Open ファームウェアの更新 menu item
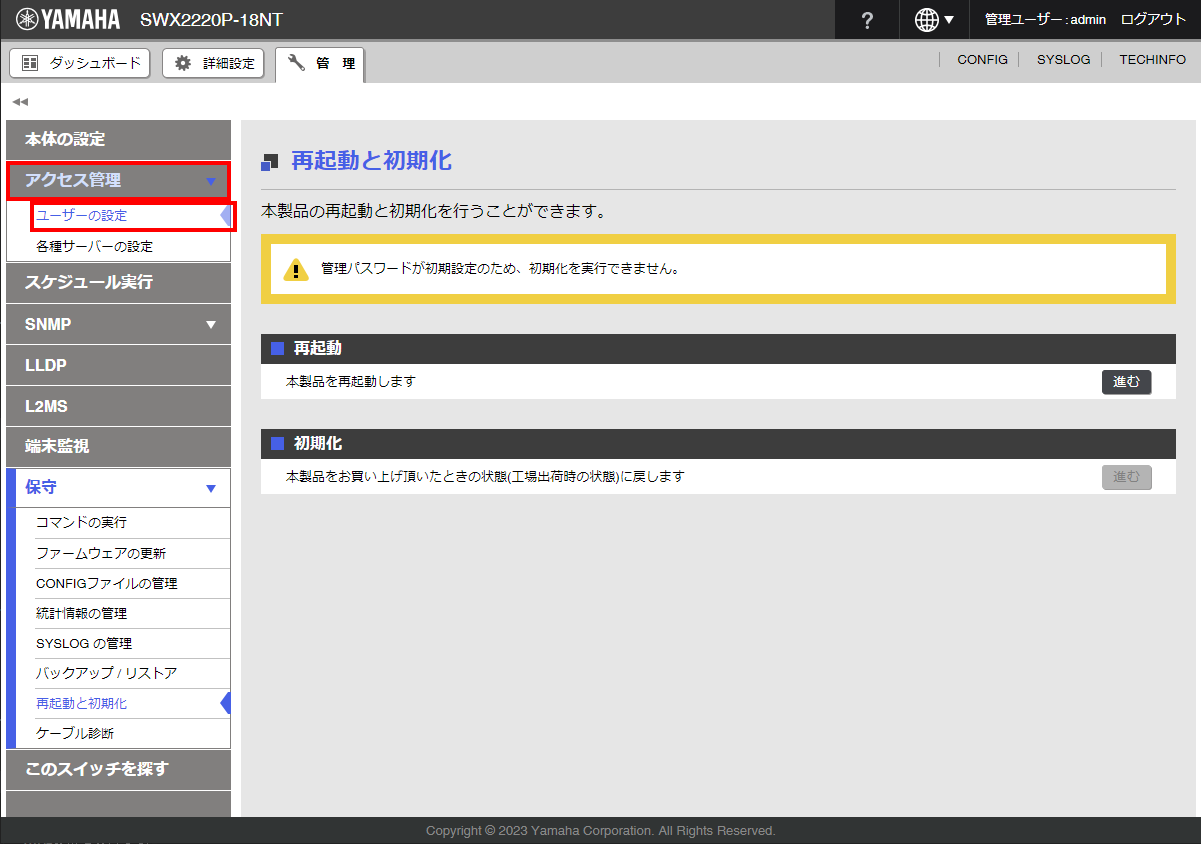Image resolution: width=1201 pixels, height=844 pixels. click(x=101, y=553)
